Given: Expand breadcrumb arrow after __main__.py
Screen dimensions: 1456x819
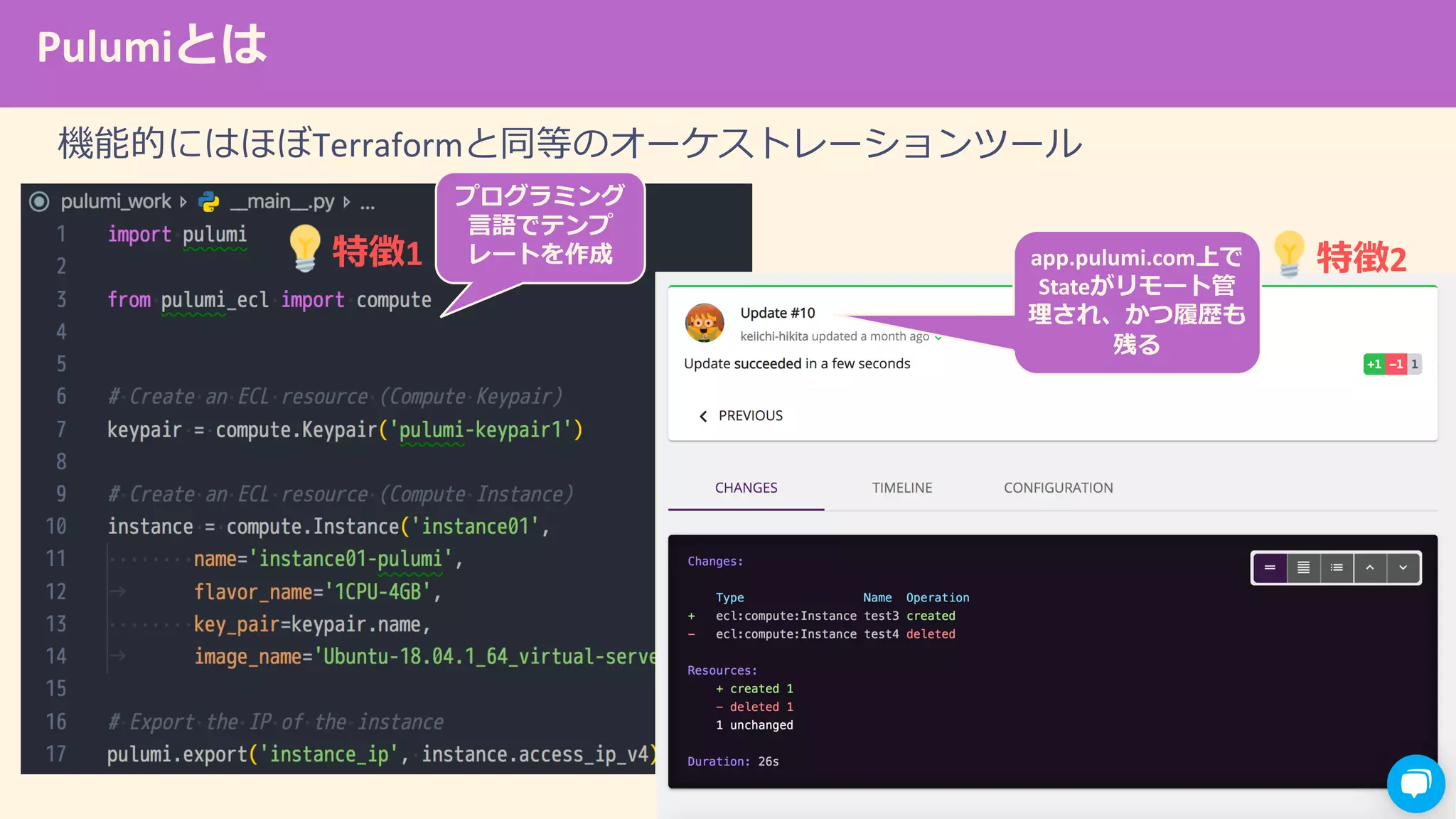Looking at the screenshot, I should click(347, 202).
